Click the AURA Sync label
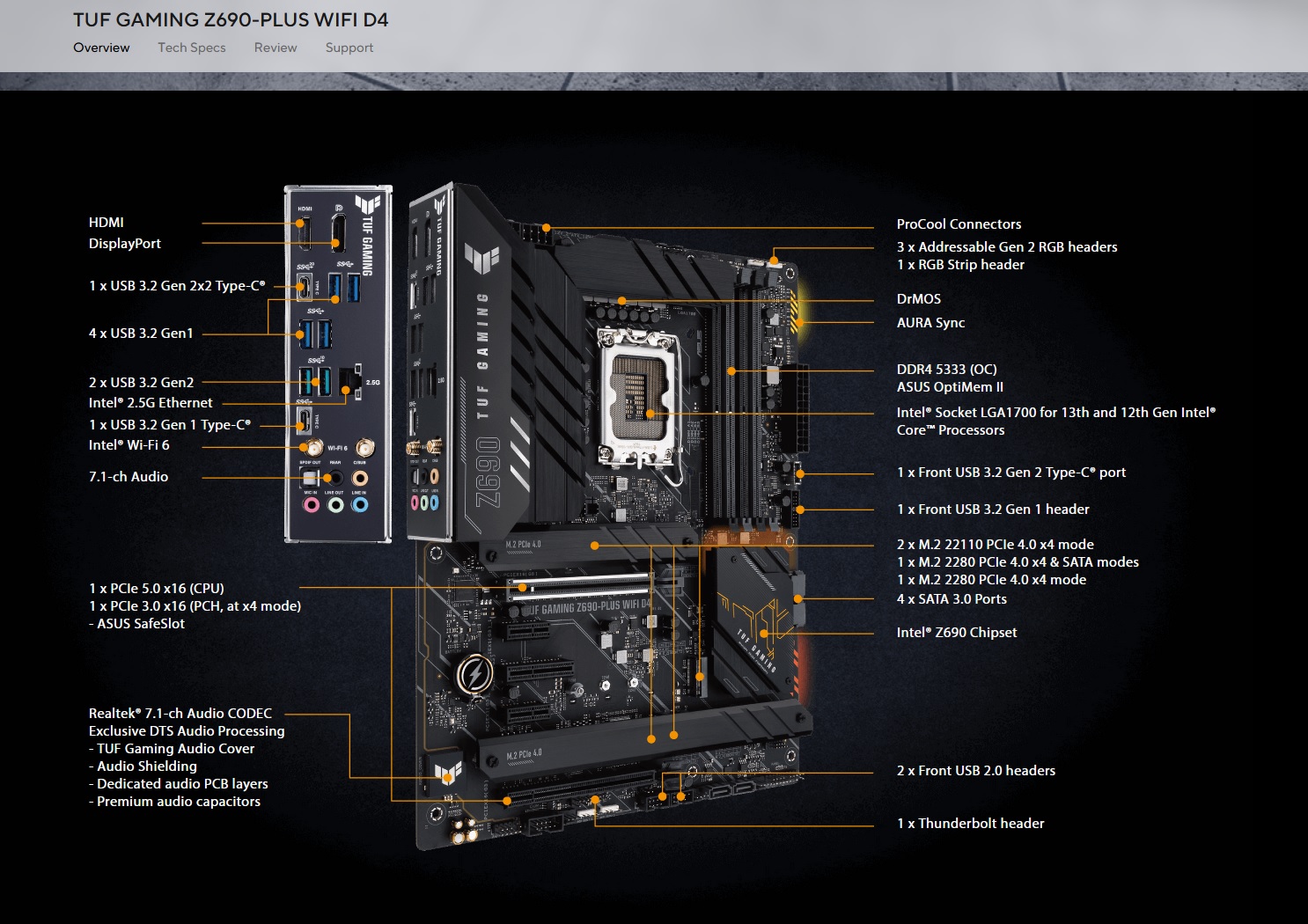This screenshot has height=924, width=1308. (x=930, y=323)
